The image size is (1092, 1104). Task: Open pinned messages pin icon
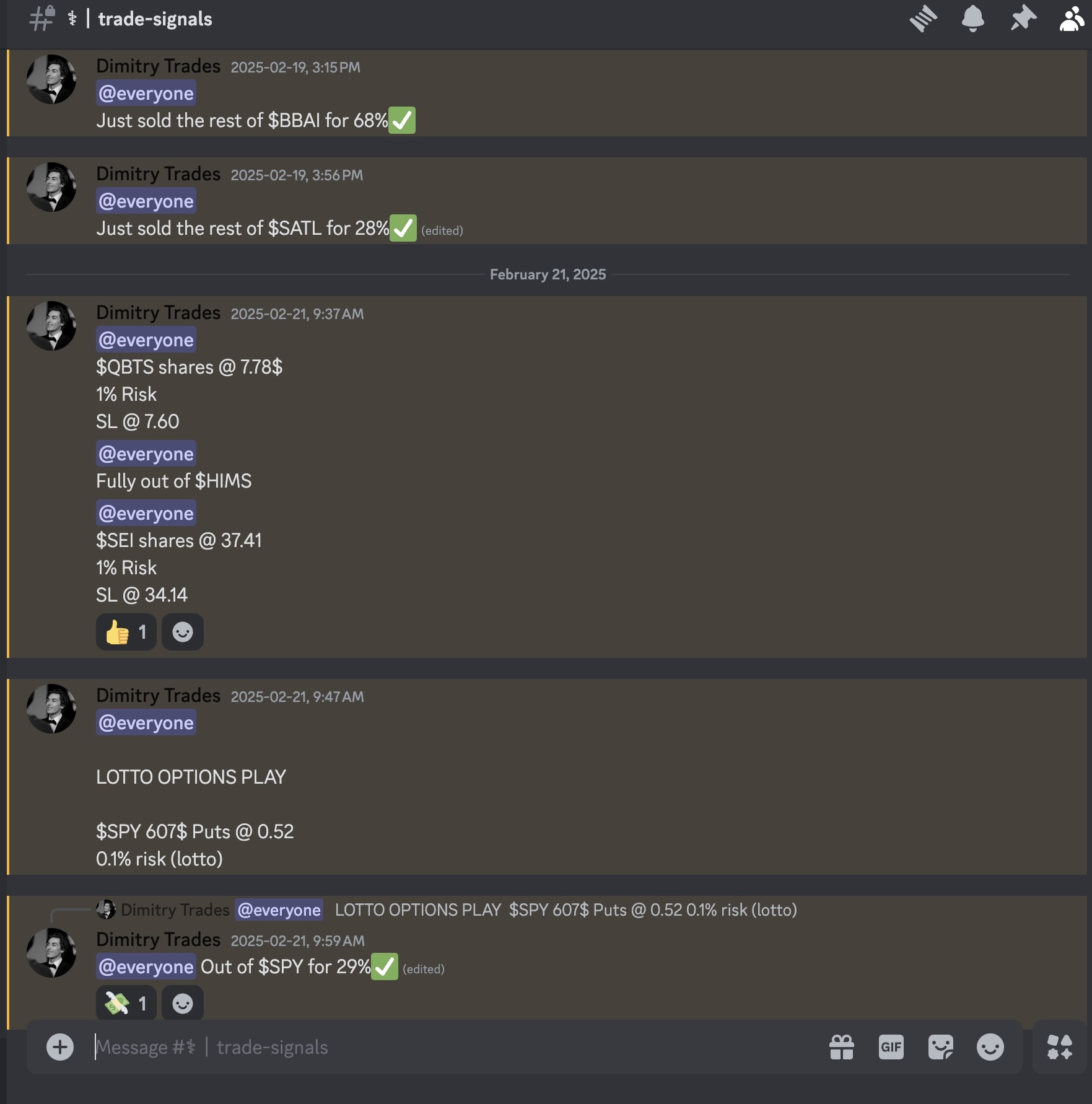coord(1023,19)
